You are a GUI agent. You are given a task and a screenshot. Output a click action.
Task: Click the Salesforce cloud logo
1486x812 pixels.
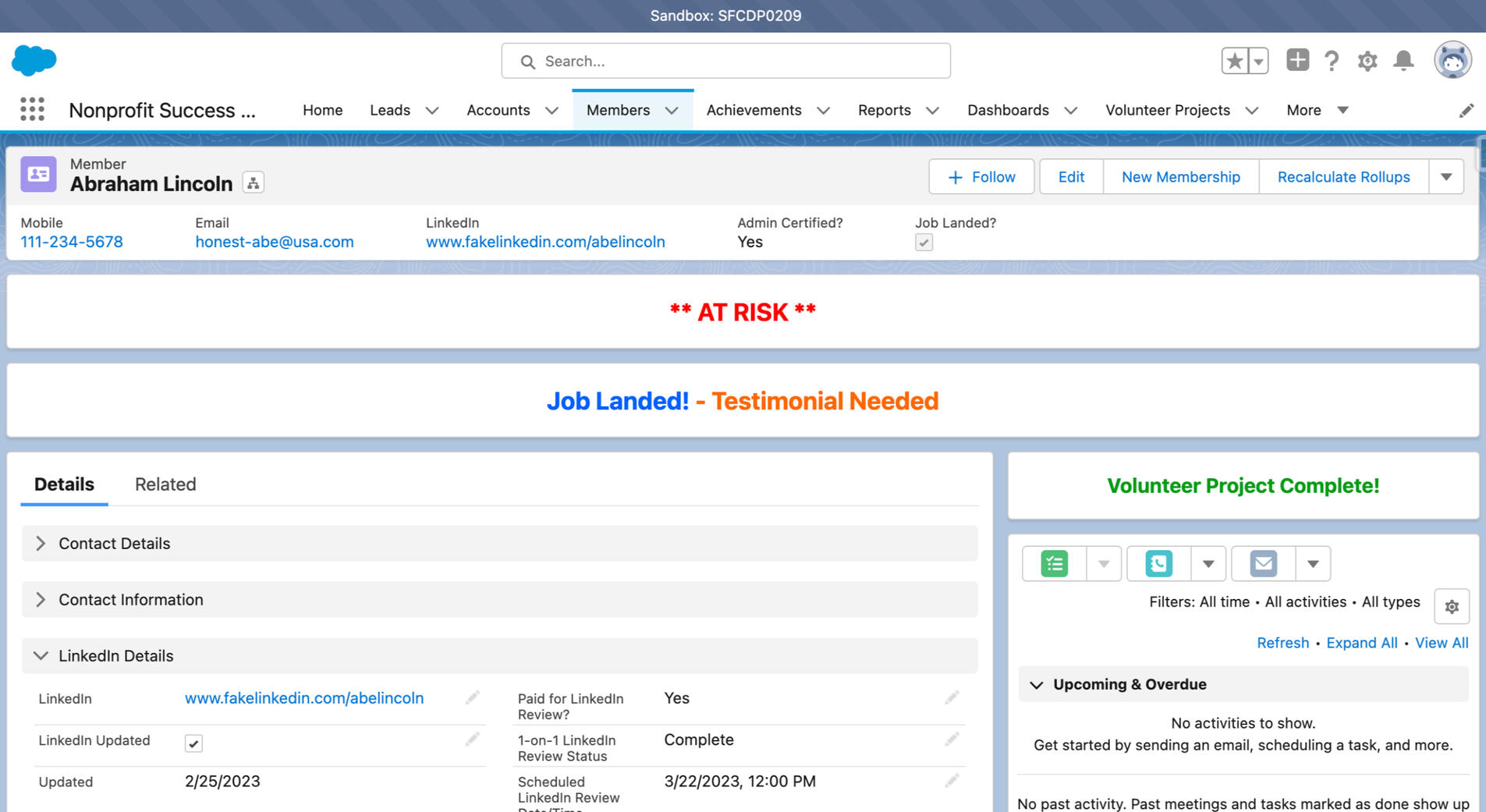tap(34, 60)
